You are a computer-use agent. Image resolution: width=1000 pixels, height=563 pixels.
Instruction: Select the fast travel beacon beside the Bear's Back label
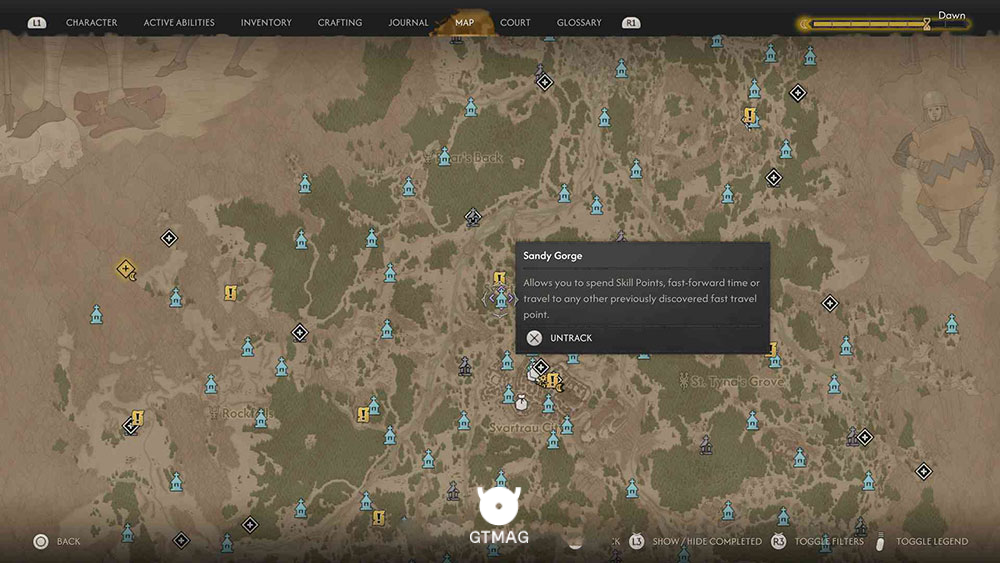coord(445,156)
